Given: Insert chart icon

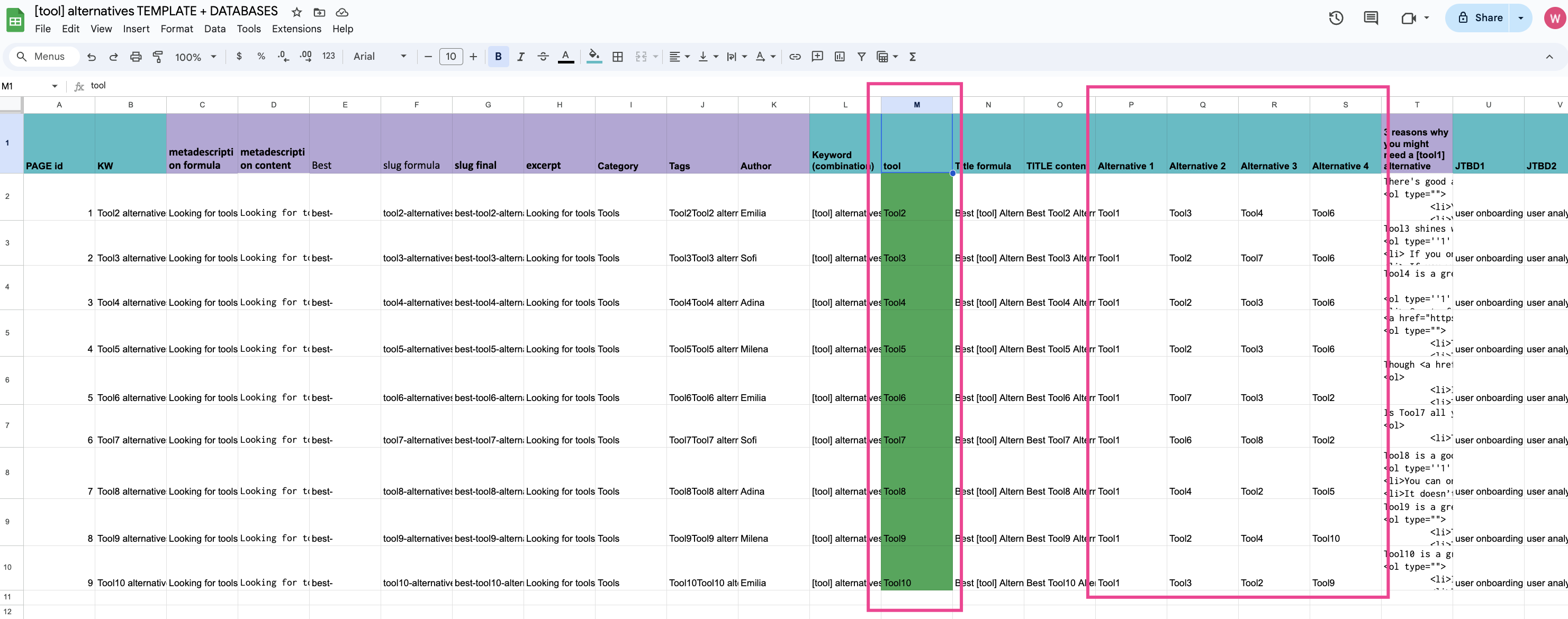Looking at the screenshot, I should pos(840,57).
